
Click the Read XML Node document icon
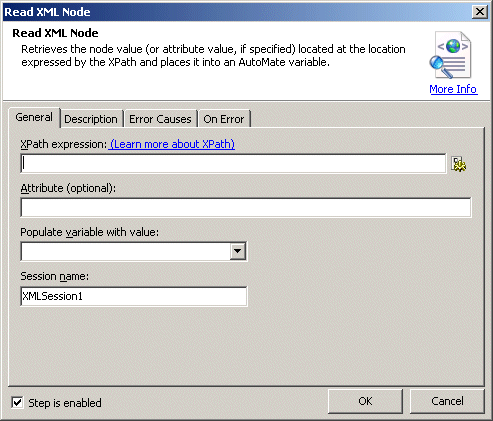click(450, 55)
